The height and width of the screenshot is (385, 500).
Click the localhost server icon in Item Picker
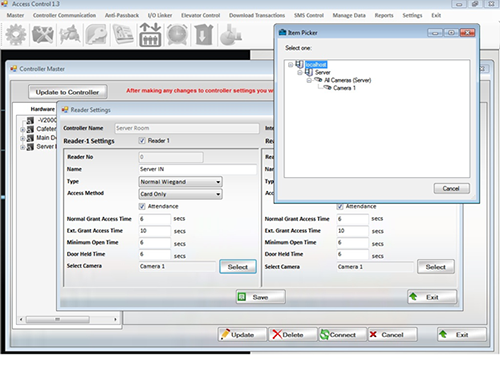[x=299, y=64]
